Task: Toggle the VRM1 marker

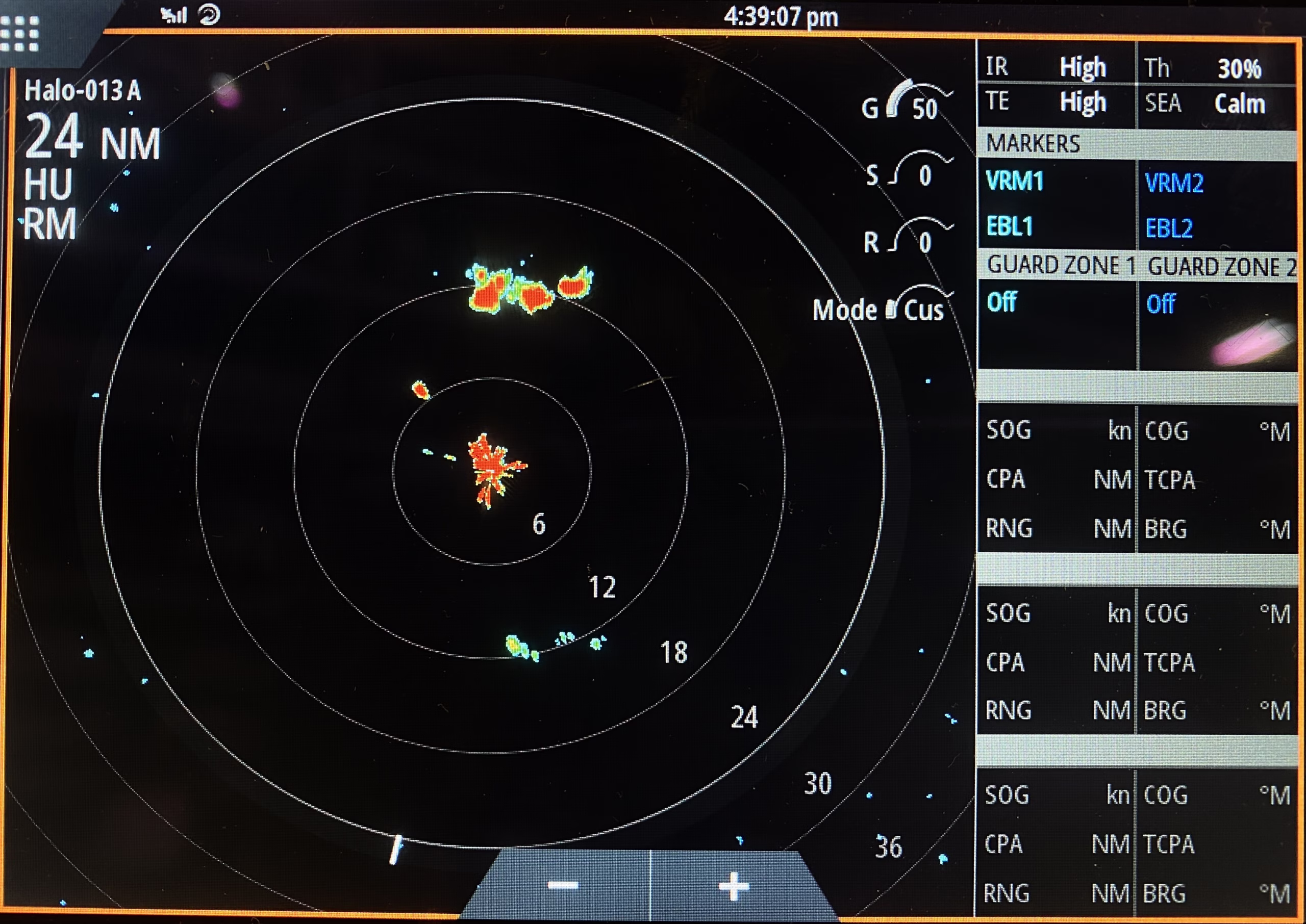Action: coord(1015,181)
